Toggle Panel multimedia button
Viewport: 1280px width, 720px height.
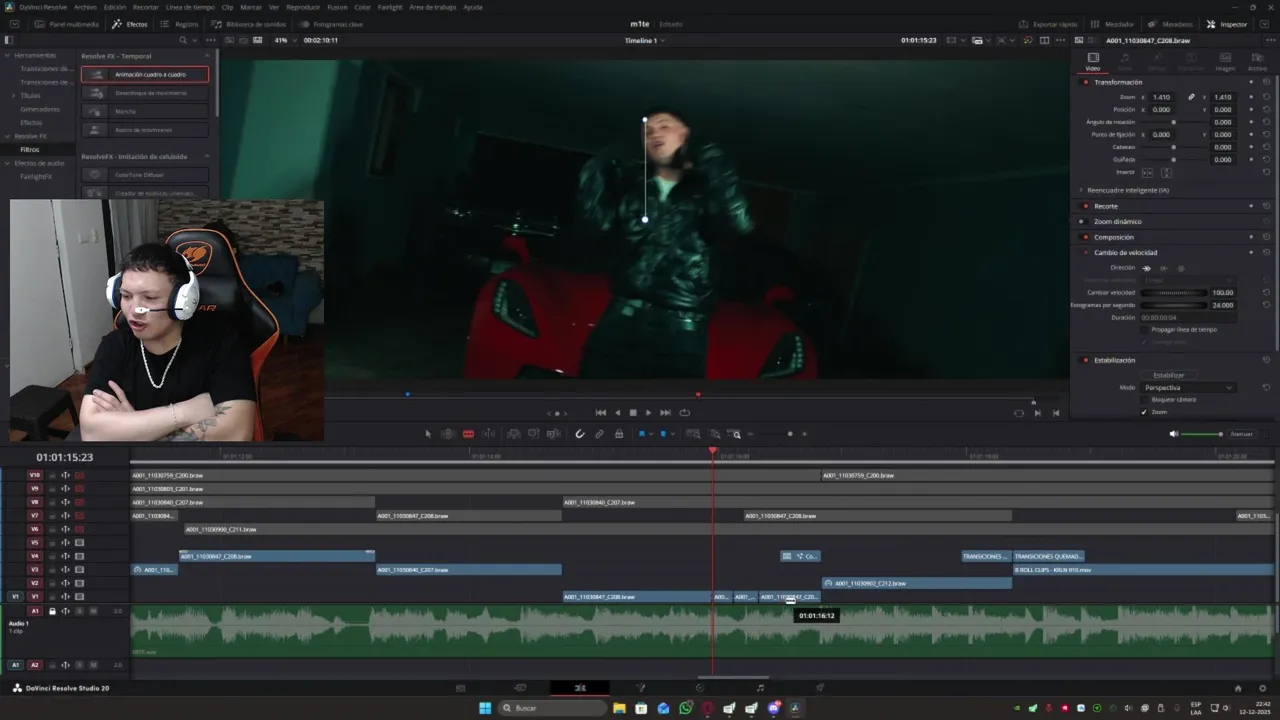pos(66,24)
